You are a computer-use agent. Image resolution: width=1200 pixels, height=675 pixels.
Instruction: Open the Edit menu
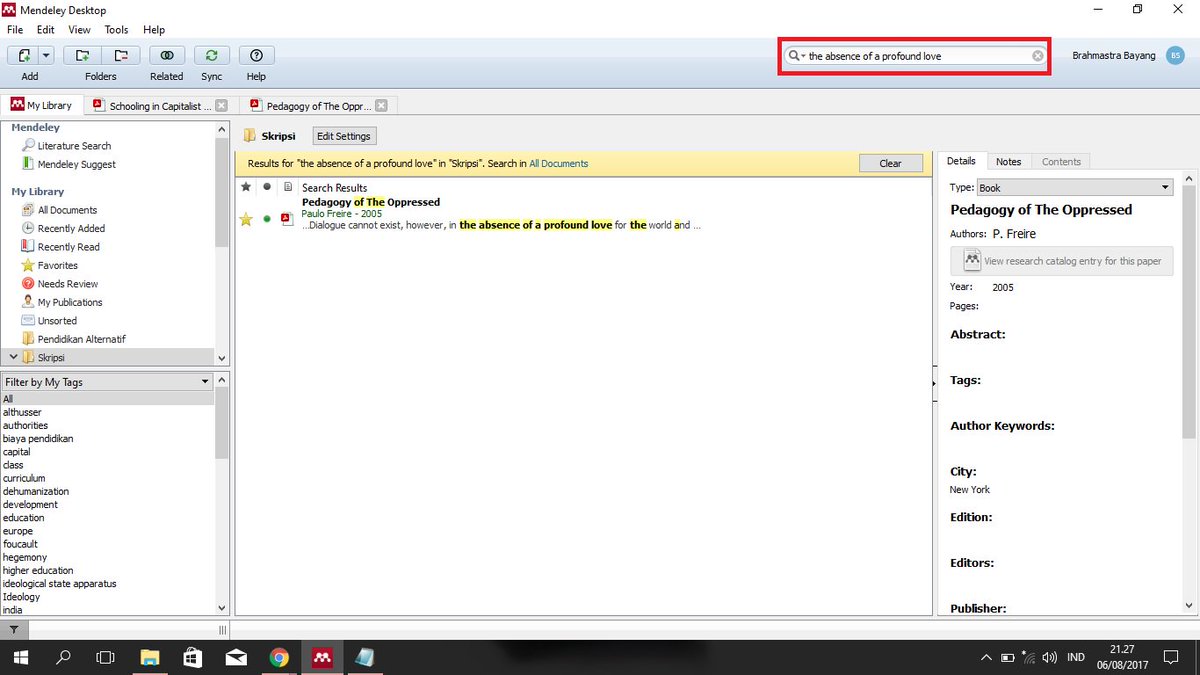(46, 30)
